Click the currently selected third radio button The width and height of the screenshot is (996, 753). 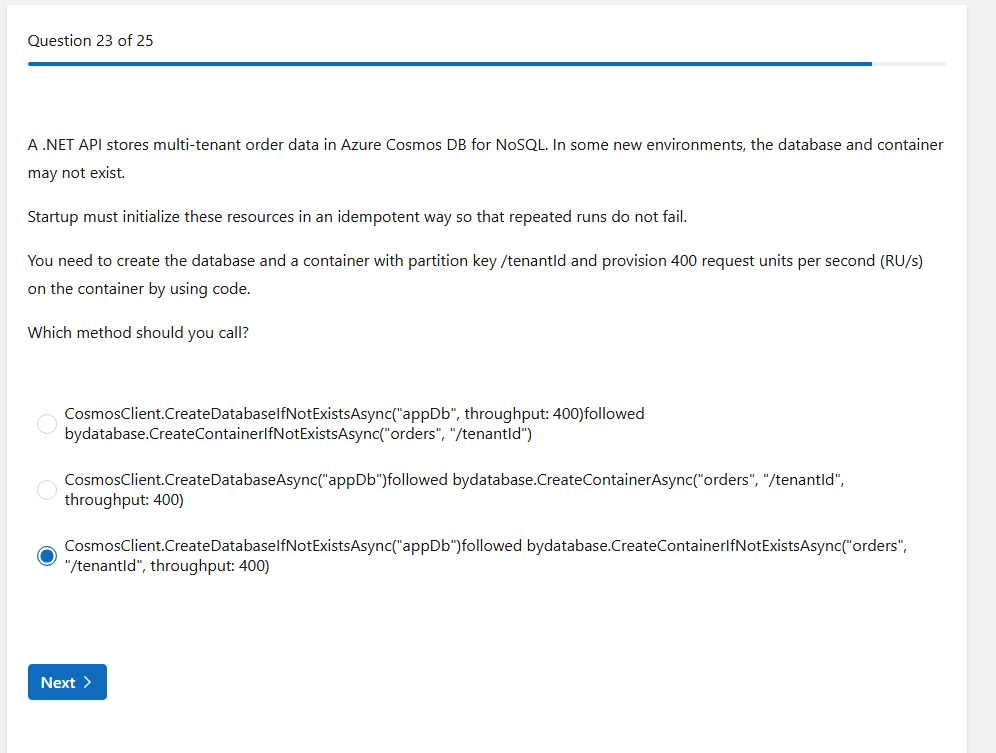[47, 556]
